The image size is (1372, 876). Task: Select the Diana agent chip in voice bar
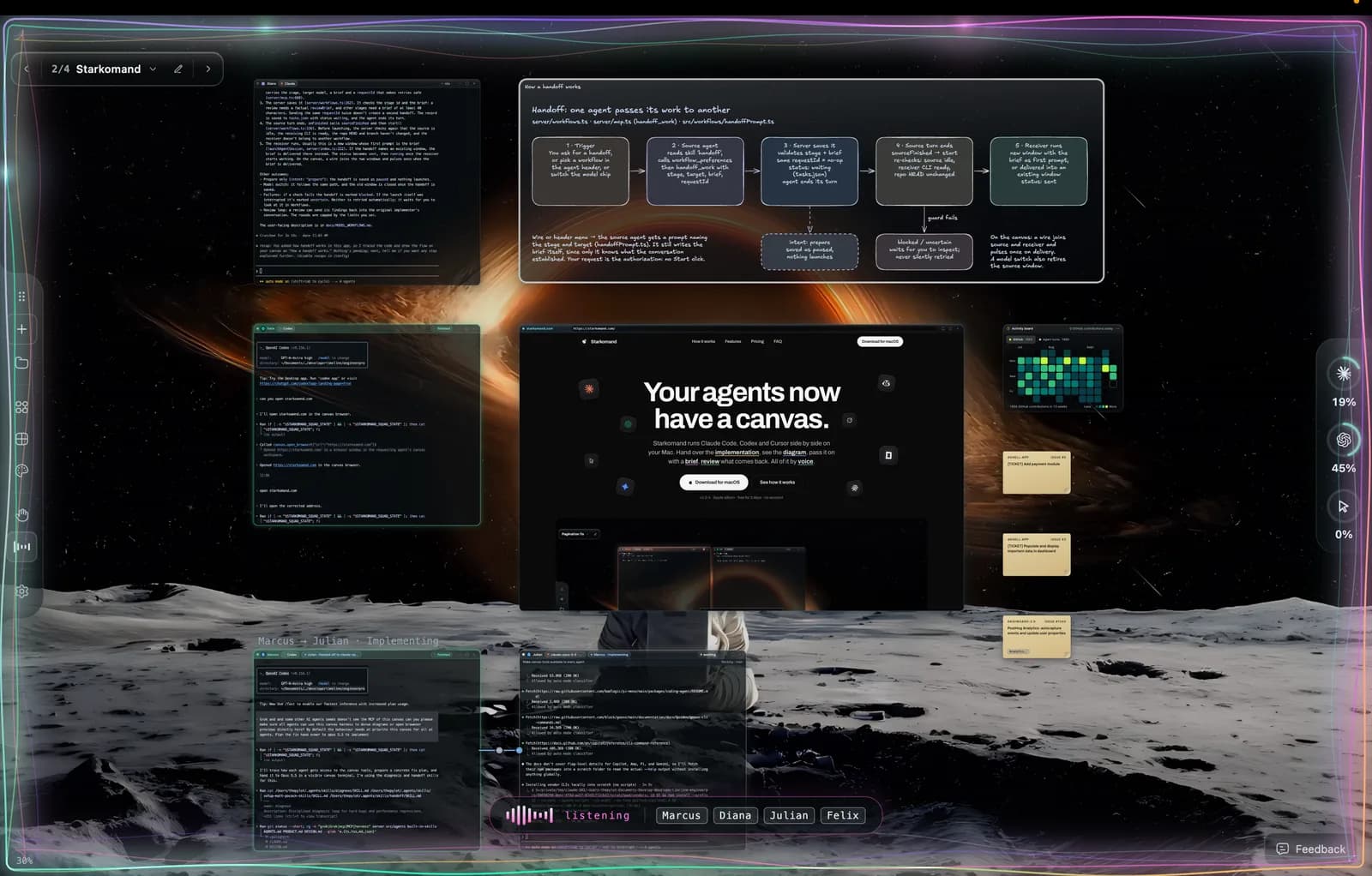pyautogui.click(x=735, y=816)
